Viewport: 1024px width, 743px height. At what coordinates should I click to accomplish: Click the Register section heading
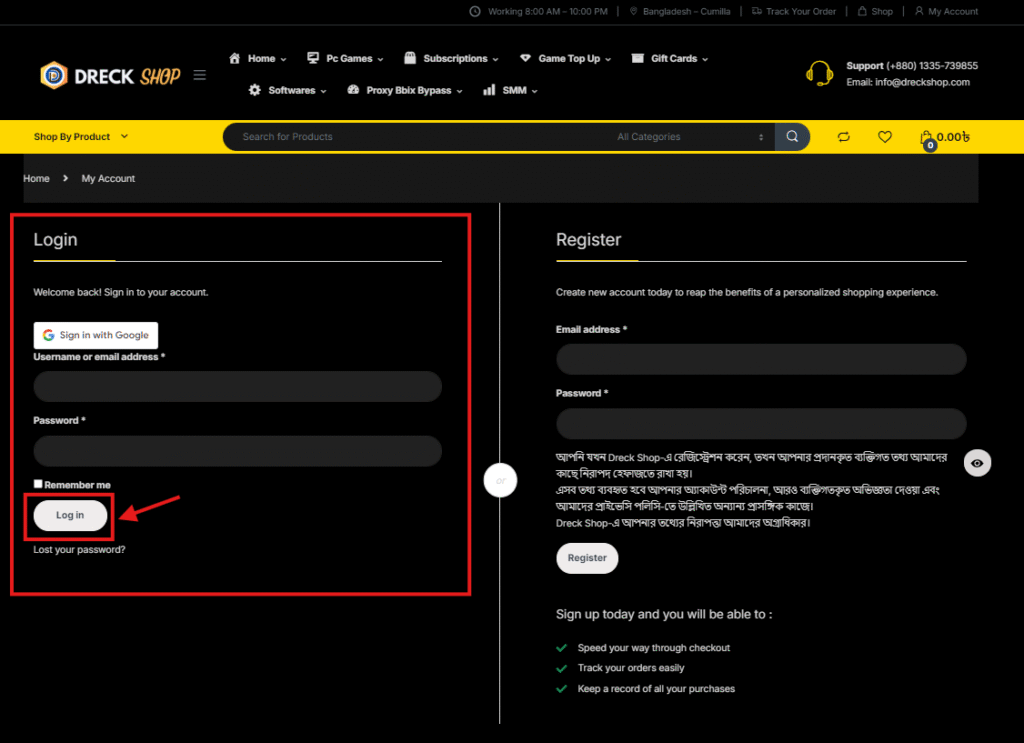coord(588,240)
